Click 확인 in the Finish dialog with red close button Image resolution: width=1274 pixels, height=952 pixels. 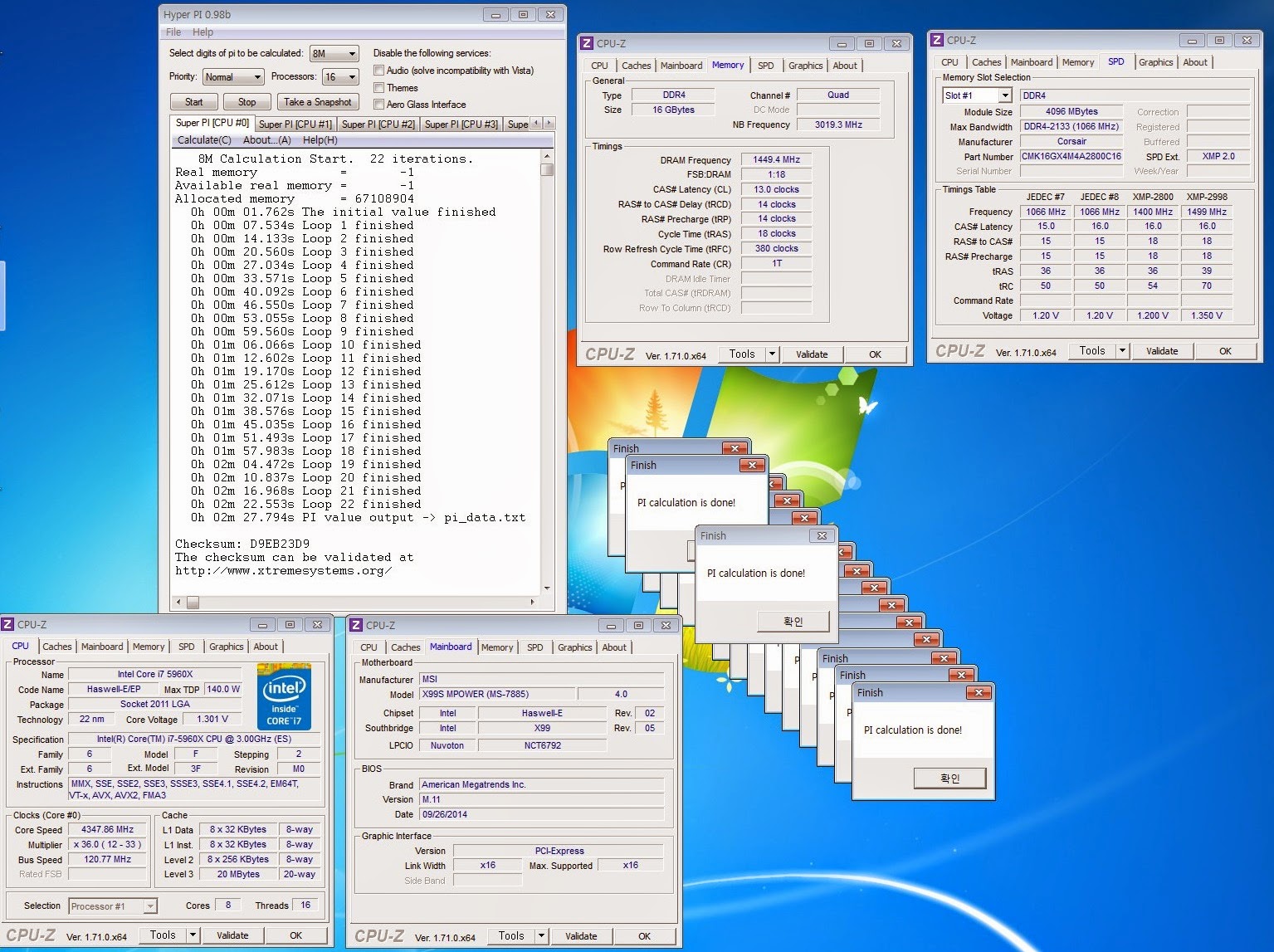click(x=950, y=778)
